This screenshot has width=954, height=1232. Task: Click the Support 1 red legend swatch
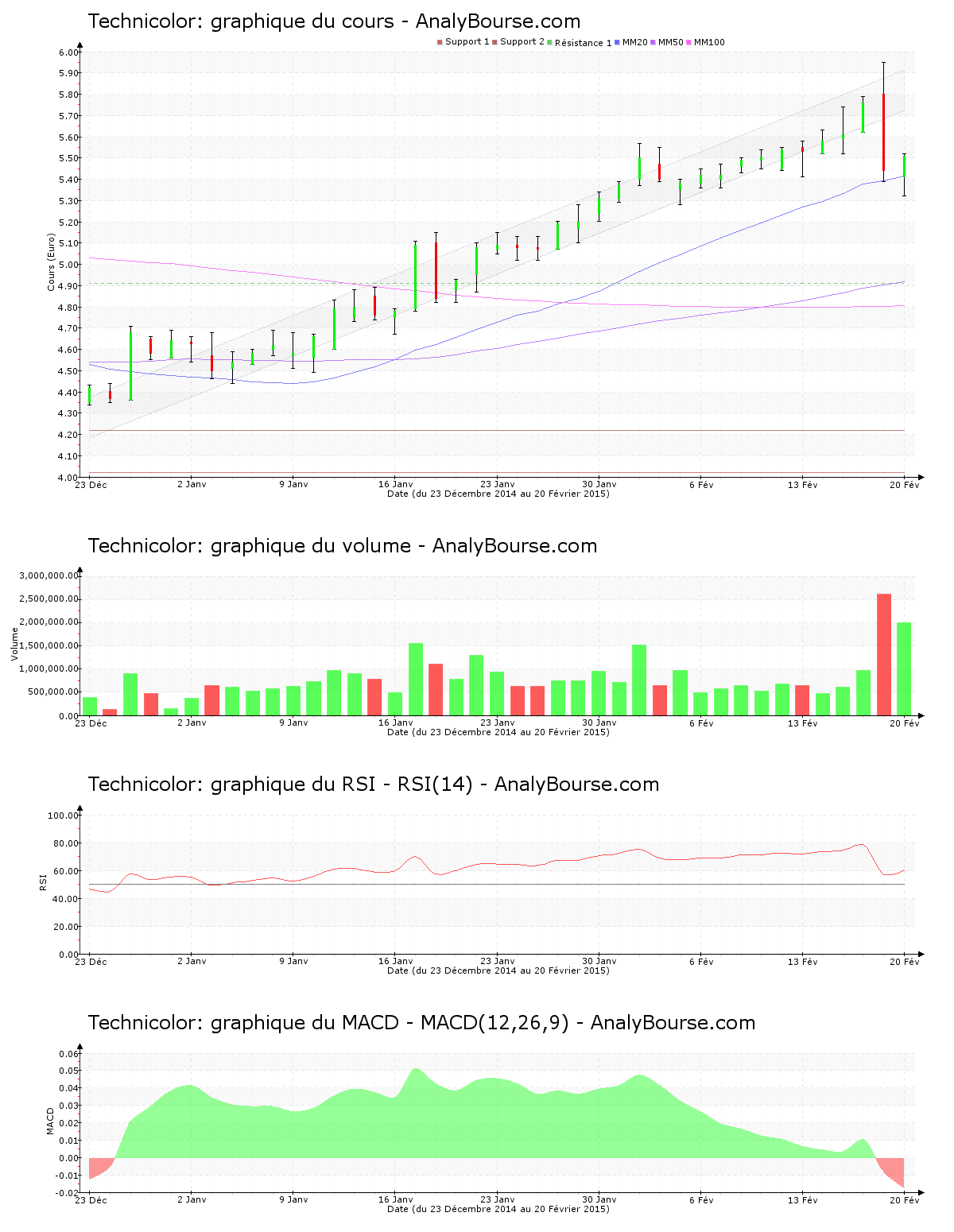click(440, 42)
